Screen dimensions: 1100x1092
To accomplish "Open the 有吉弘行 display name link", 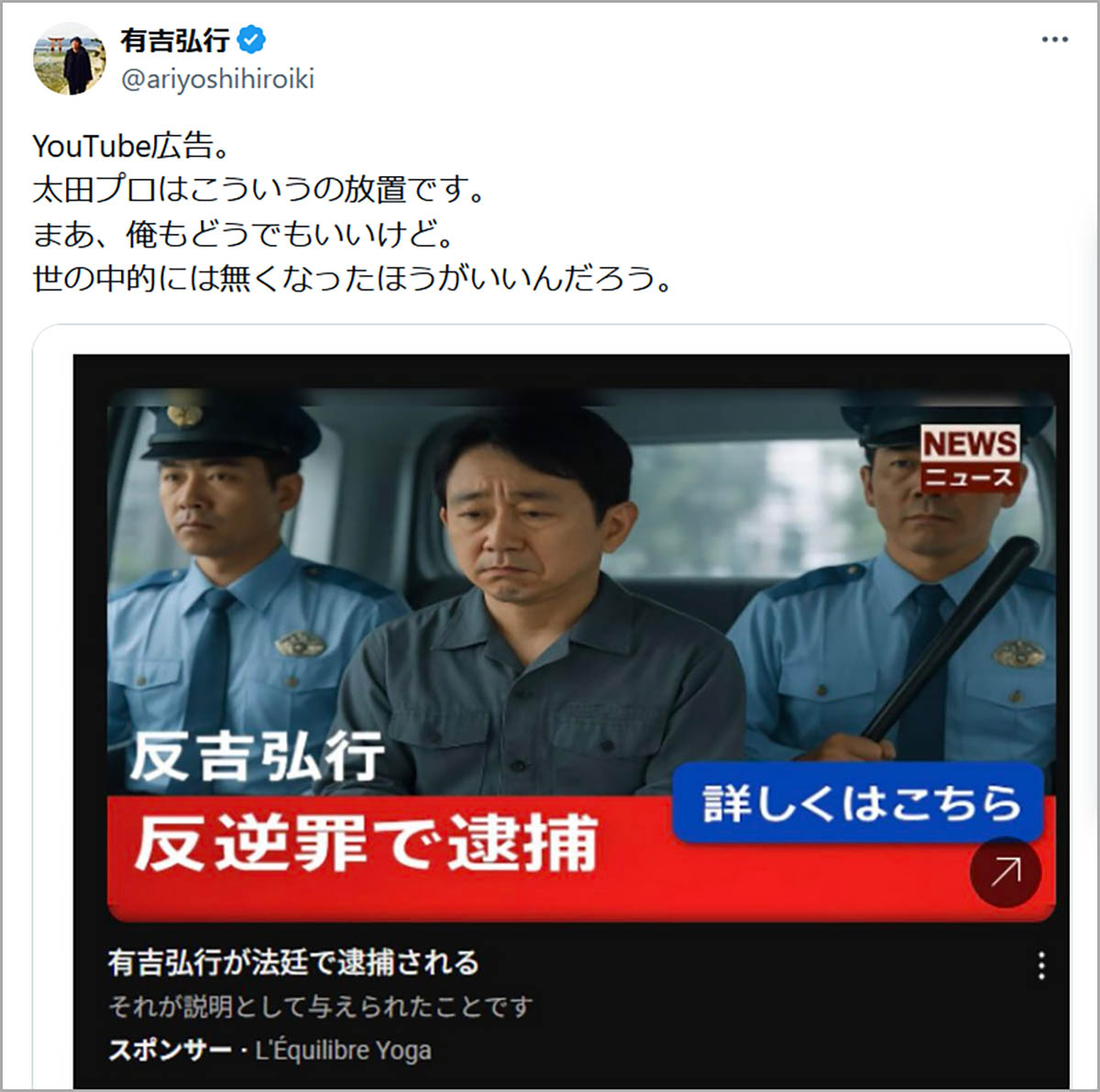I will click(175, 39).
